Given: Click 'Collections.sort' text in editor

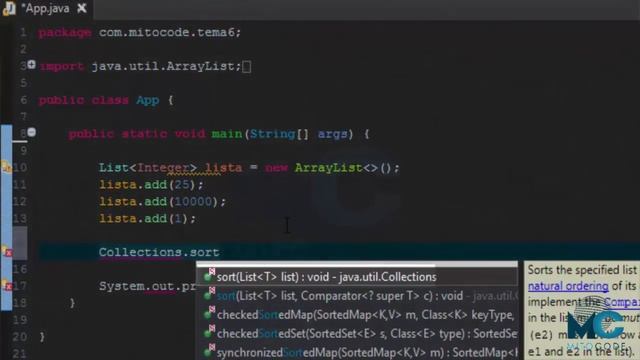Looking at the screenshot, I should [x=159, y=252].
